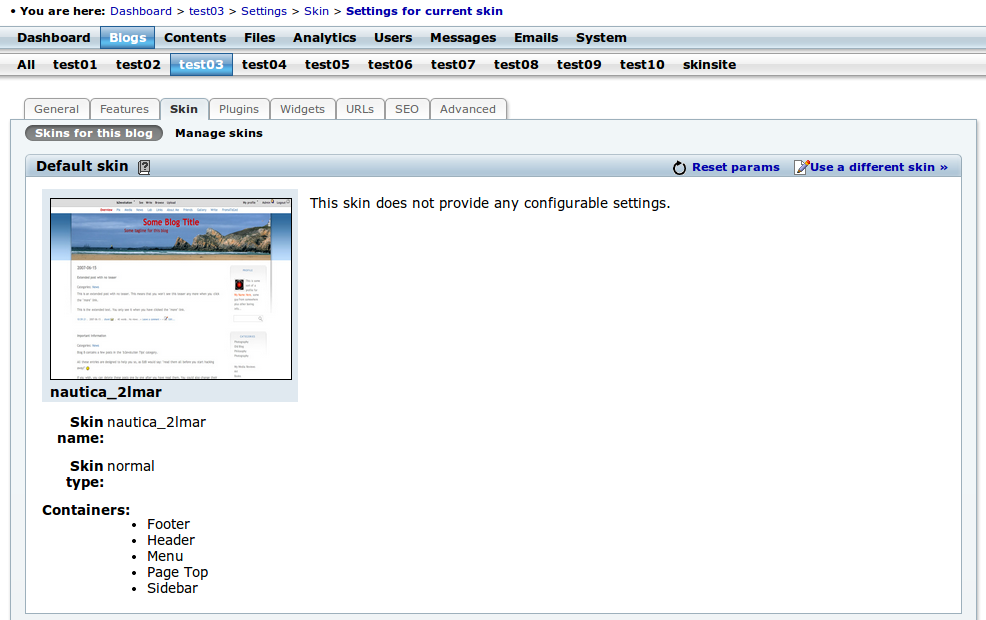The image size is (986, 620).
Task: Show All blogs in the submenu
Action: pyautogui.click(x=26, y=65)
